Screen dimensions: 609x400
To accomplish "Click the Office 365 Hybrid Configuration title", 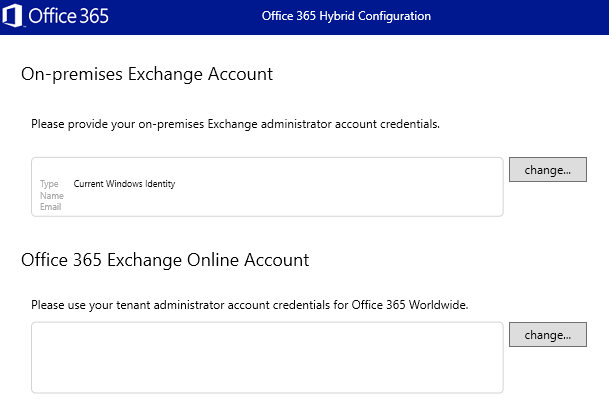I will tap(346, 17).
